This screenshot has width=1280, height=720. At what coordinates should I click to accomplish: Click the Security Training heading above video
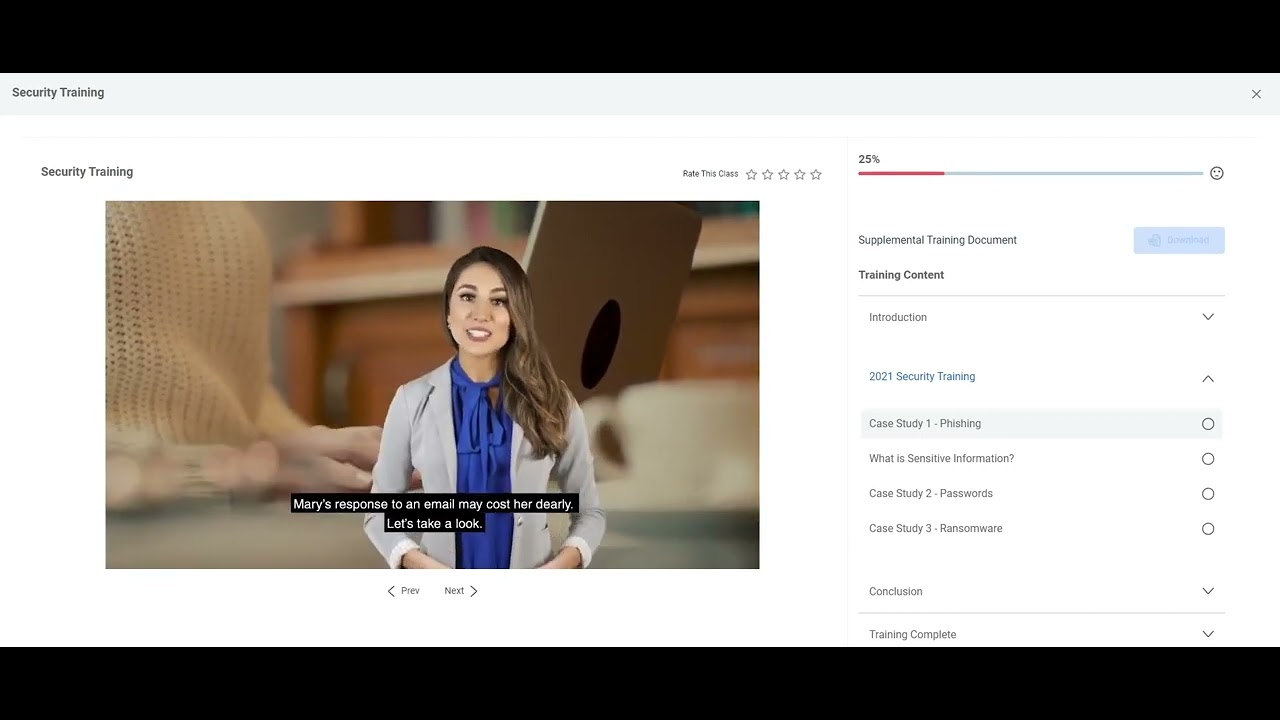(87, 172)
